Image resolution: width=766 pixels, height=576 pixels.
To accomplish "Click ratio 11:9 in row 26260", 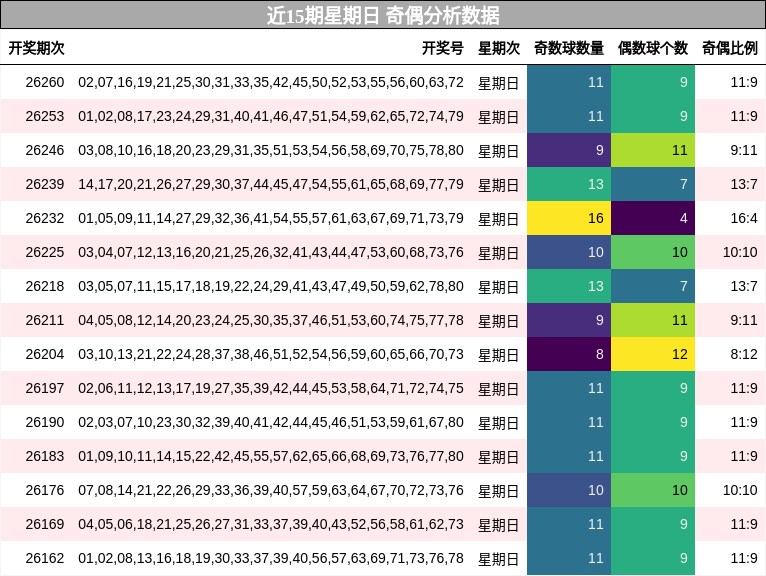I will (744, 82).
